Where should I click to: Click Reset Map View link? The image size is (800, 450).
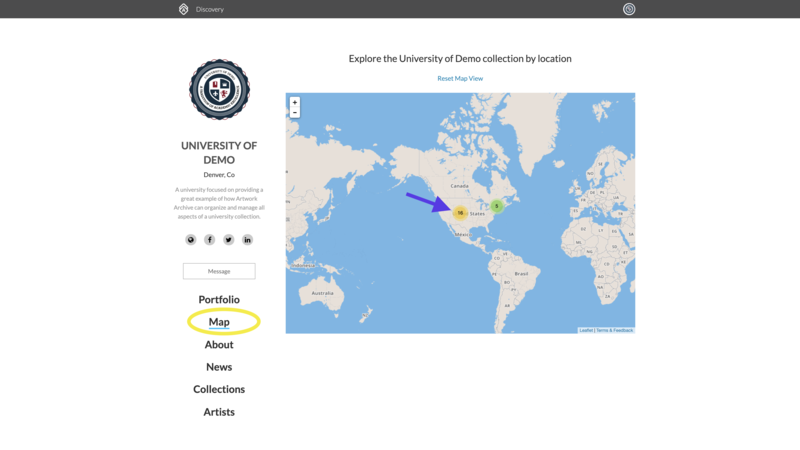coord(460,78)
